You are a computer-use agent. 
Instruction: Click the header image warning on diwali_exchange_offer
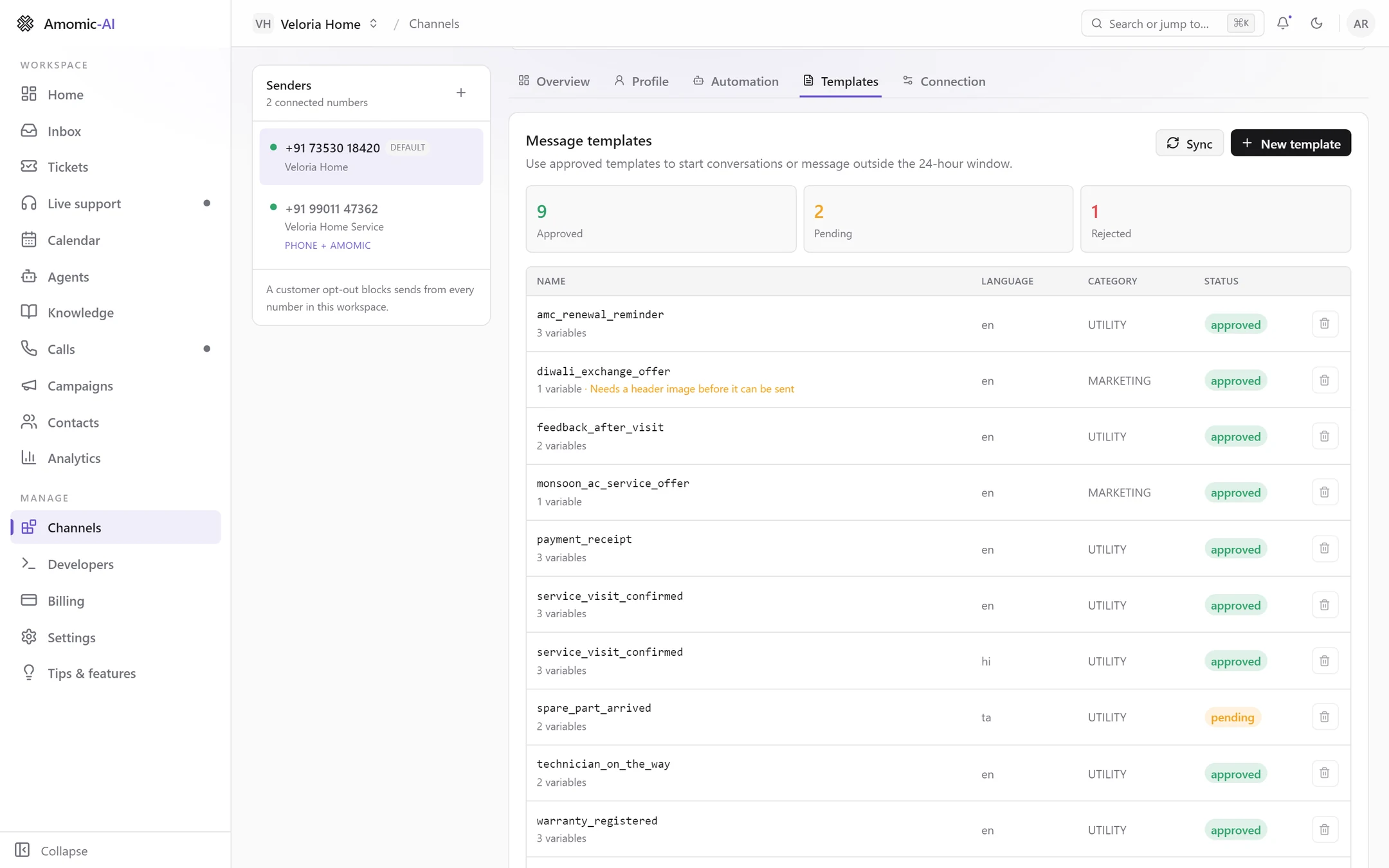point(692,389)
